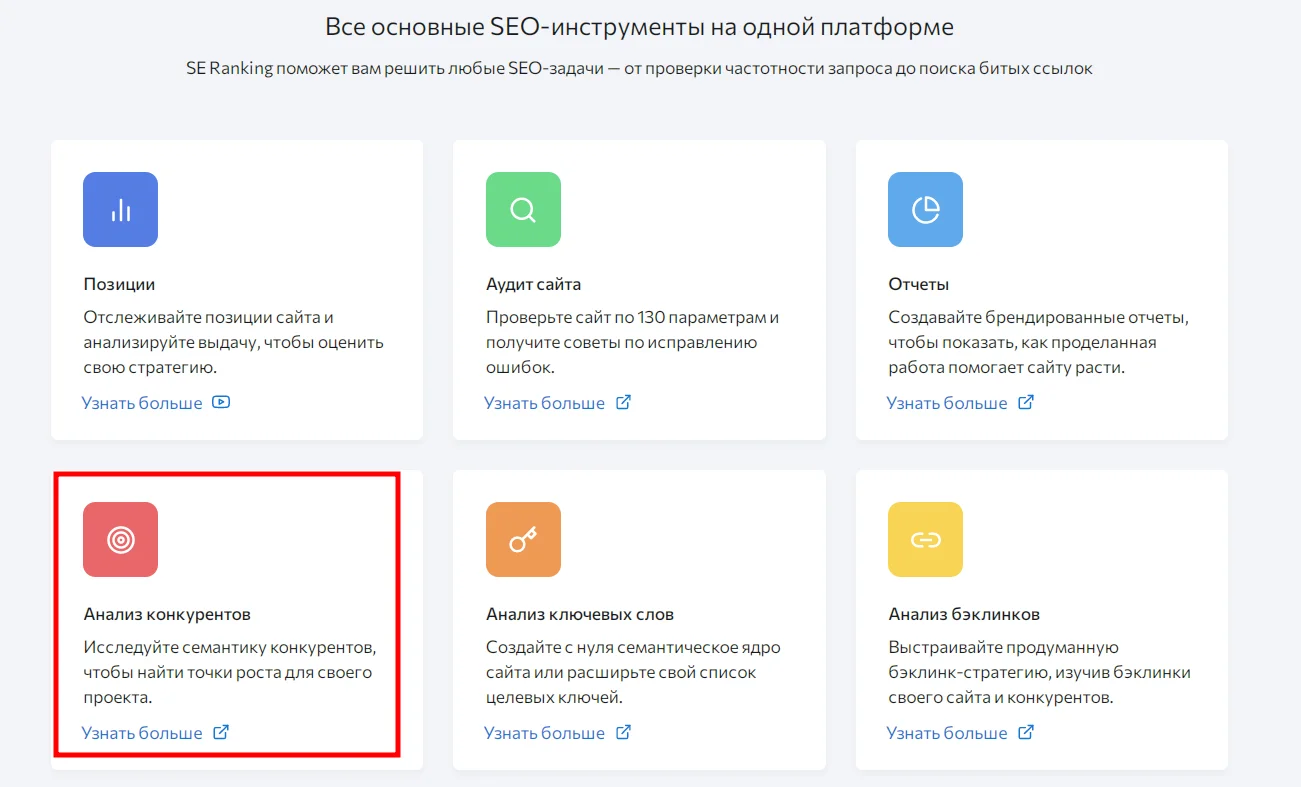Click the blue Отчеты pie chart icon

pyautogui.click(x=925, y=210)
